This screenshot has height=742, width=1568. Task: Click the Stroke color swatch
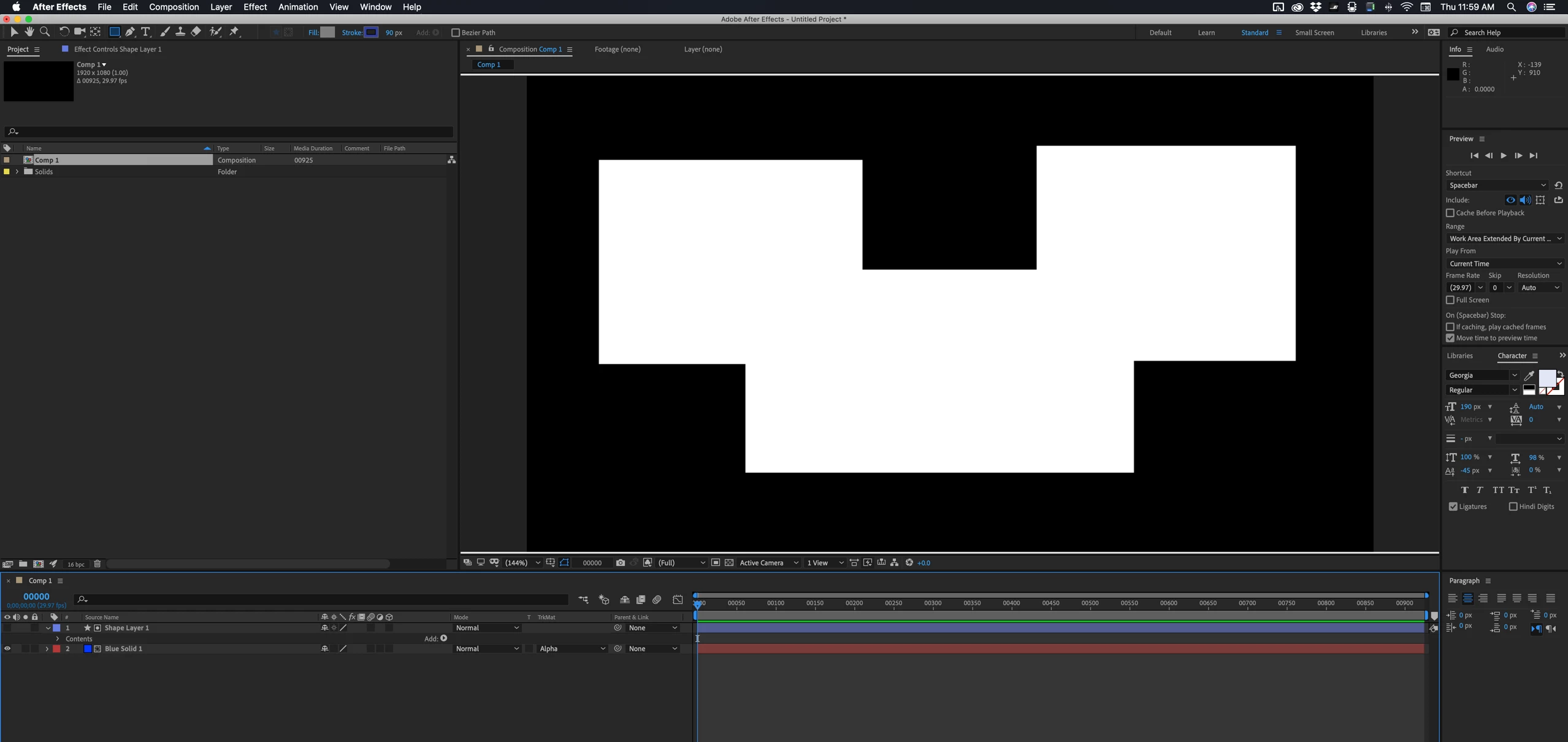pos(371,33)
